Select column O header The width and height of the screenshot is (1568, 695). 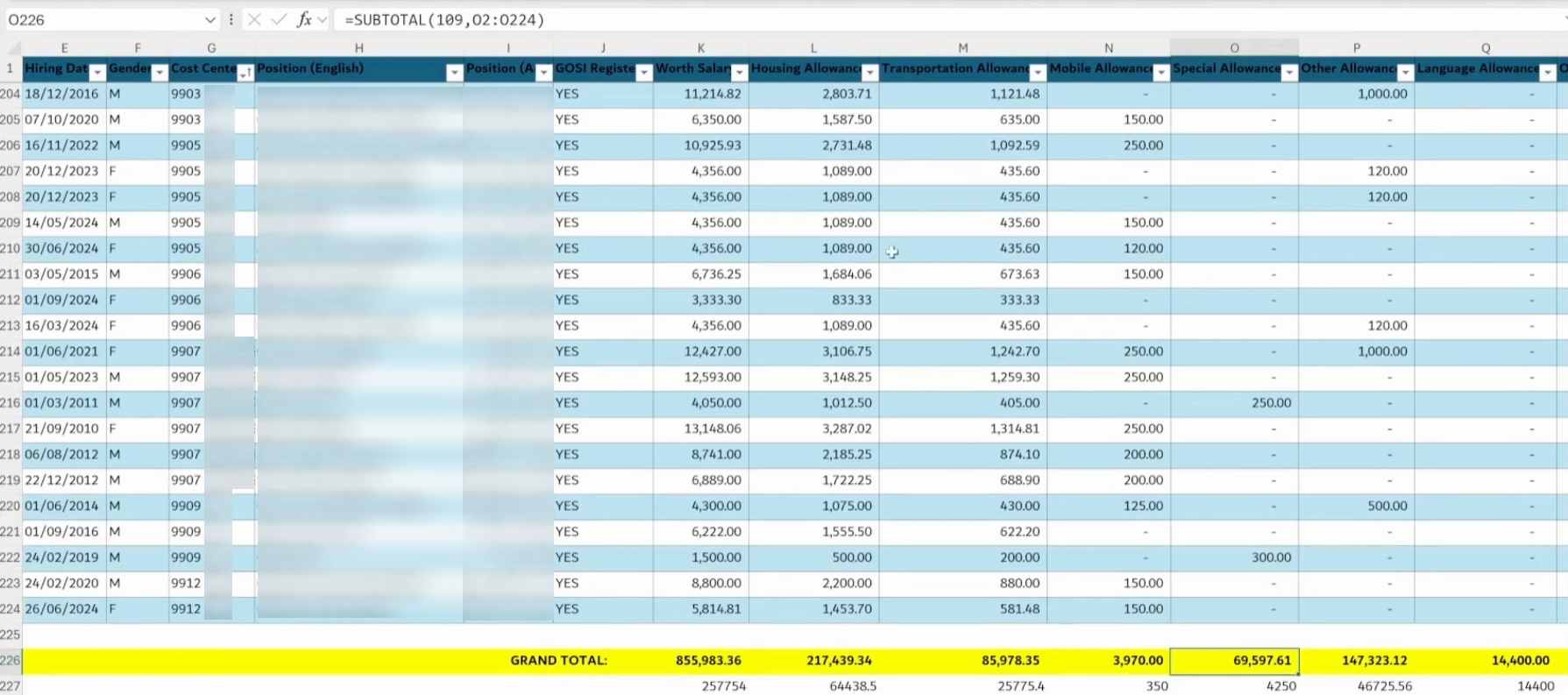[1234, 48]
